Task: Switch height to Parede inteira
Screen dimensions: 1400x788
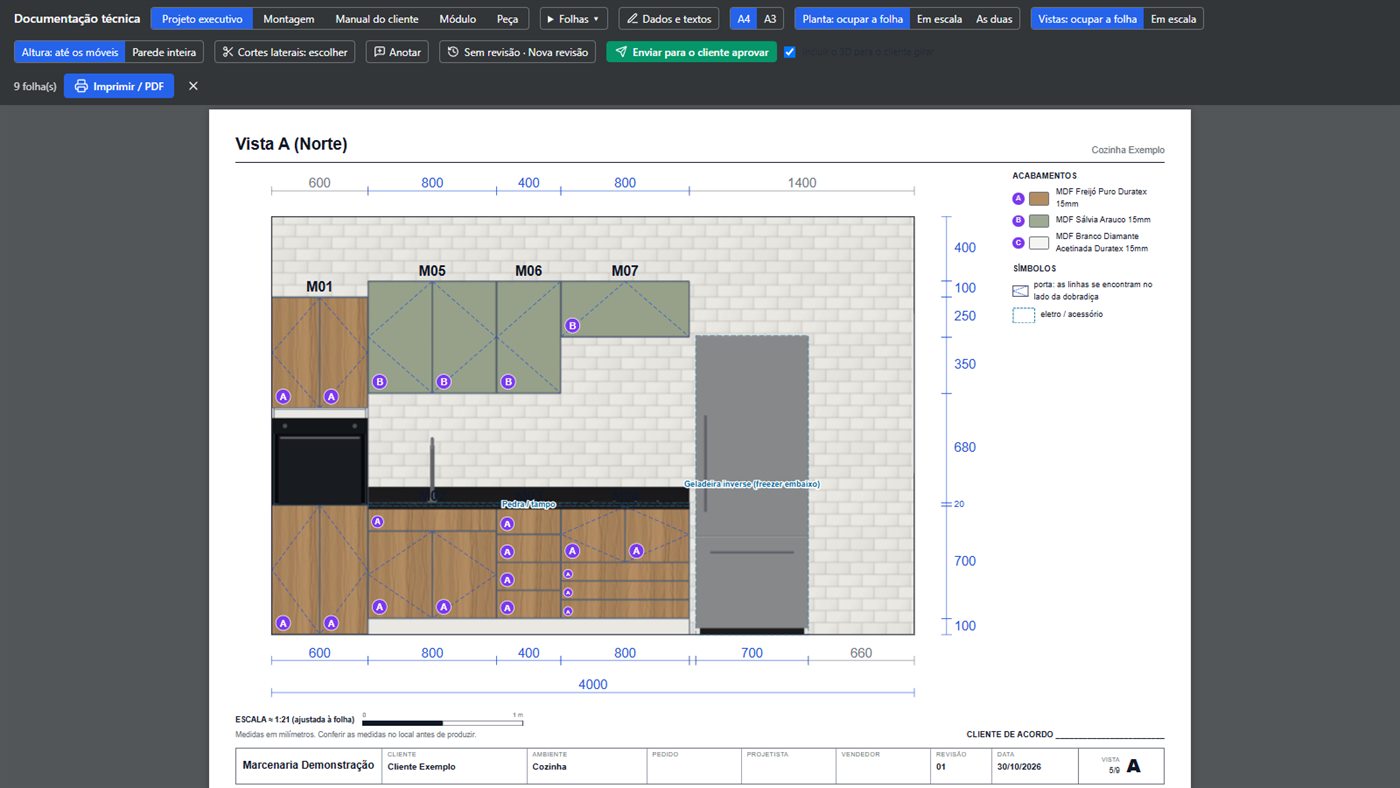Action: pos(164,52)
